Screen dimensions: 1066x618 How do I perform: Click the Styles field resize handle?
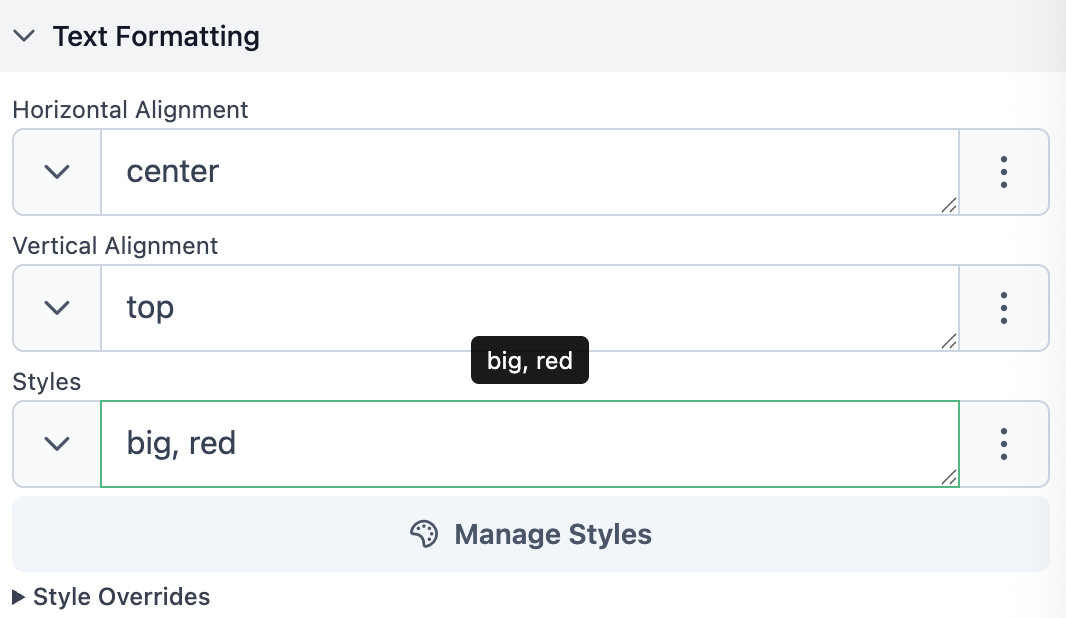tap(949, 478)
